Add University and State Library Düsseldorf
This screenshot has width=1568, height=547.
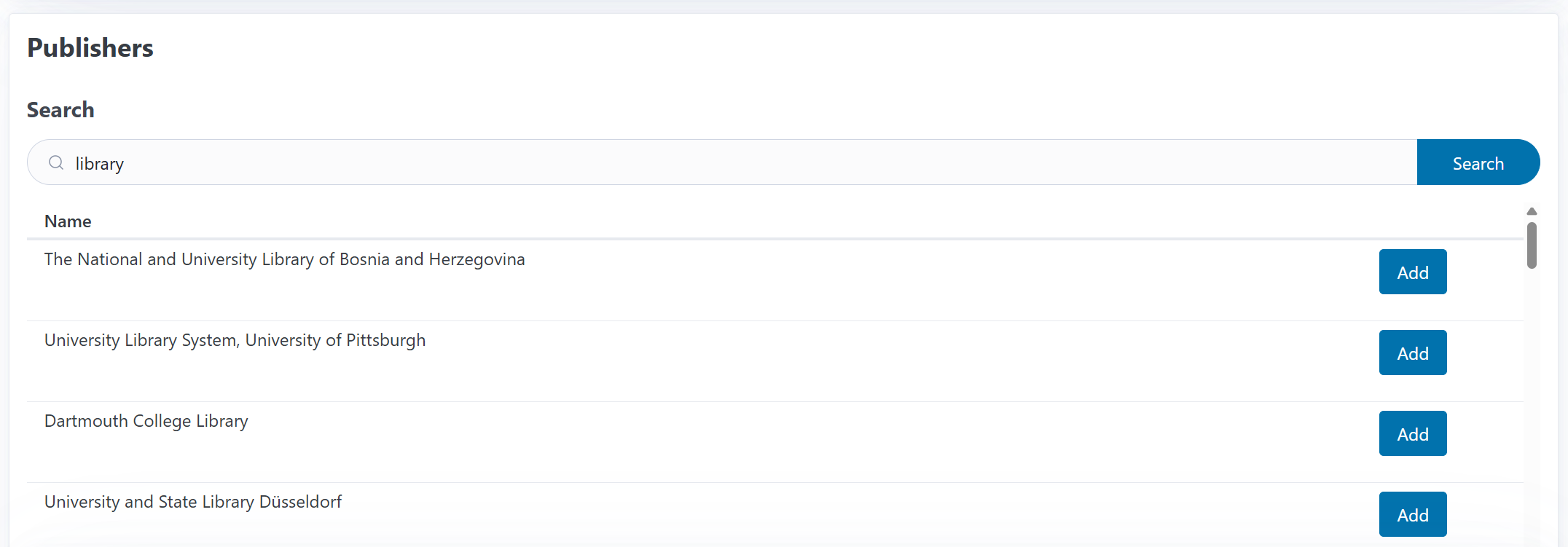(x=1412, y=514)
